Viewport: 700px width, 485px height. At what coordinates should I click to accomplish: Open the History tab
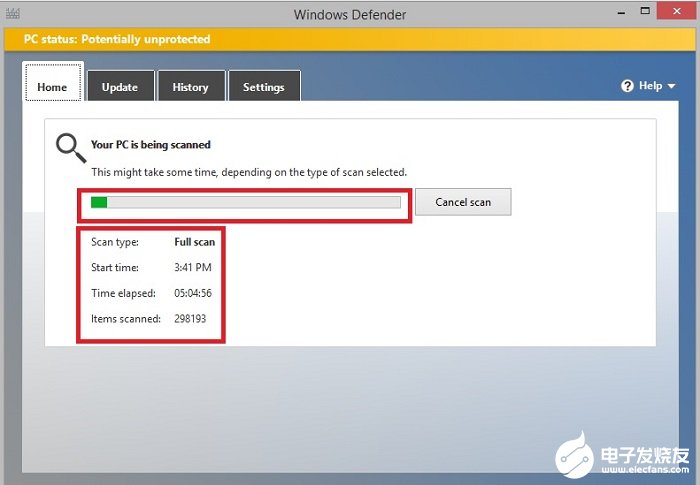pos(191,86)
